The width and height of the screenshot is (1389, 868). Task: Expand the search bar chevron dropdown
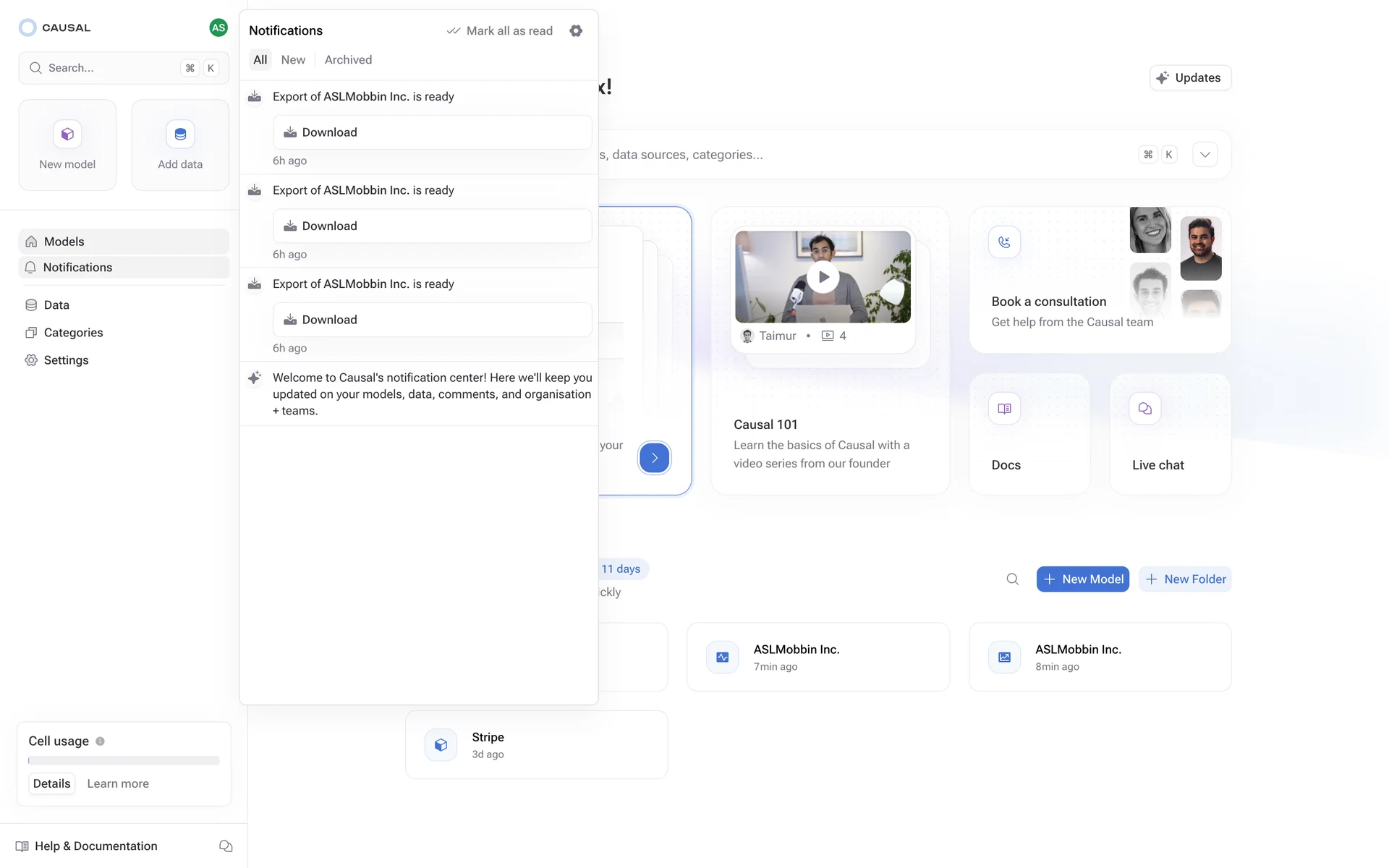coord(1205,154)
